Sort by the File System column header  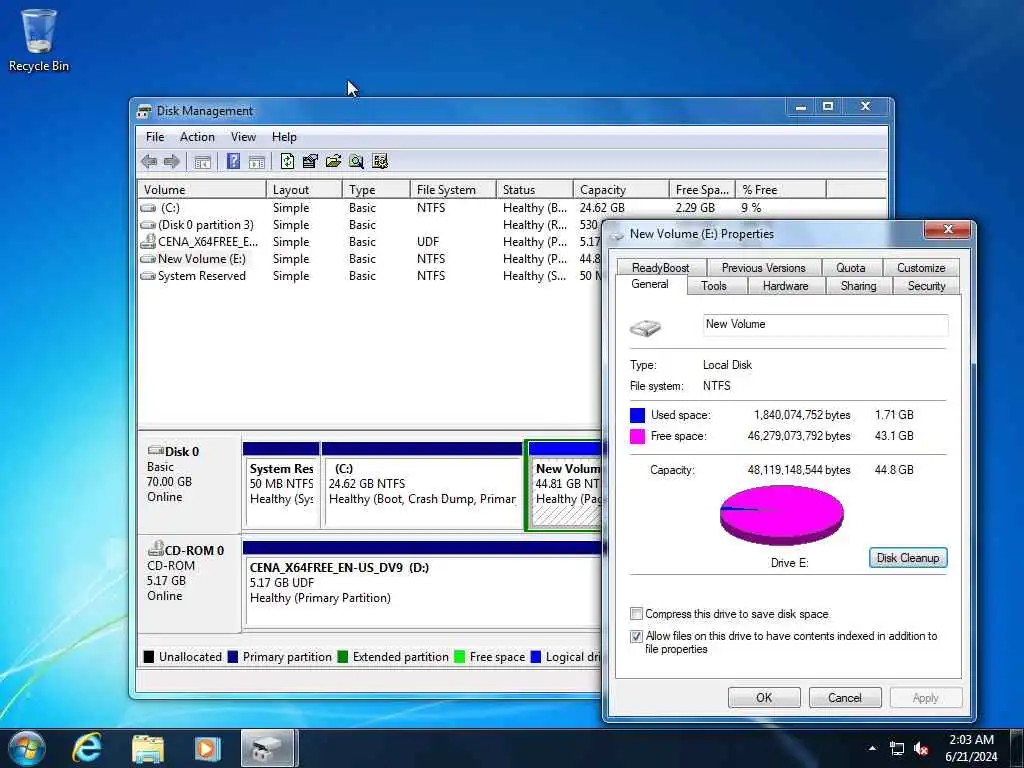pos(453,189)
